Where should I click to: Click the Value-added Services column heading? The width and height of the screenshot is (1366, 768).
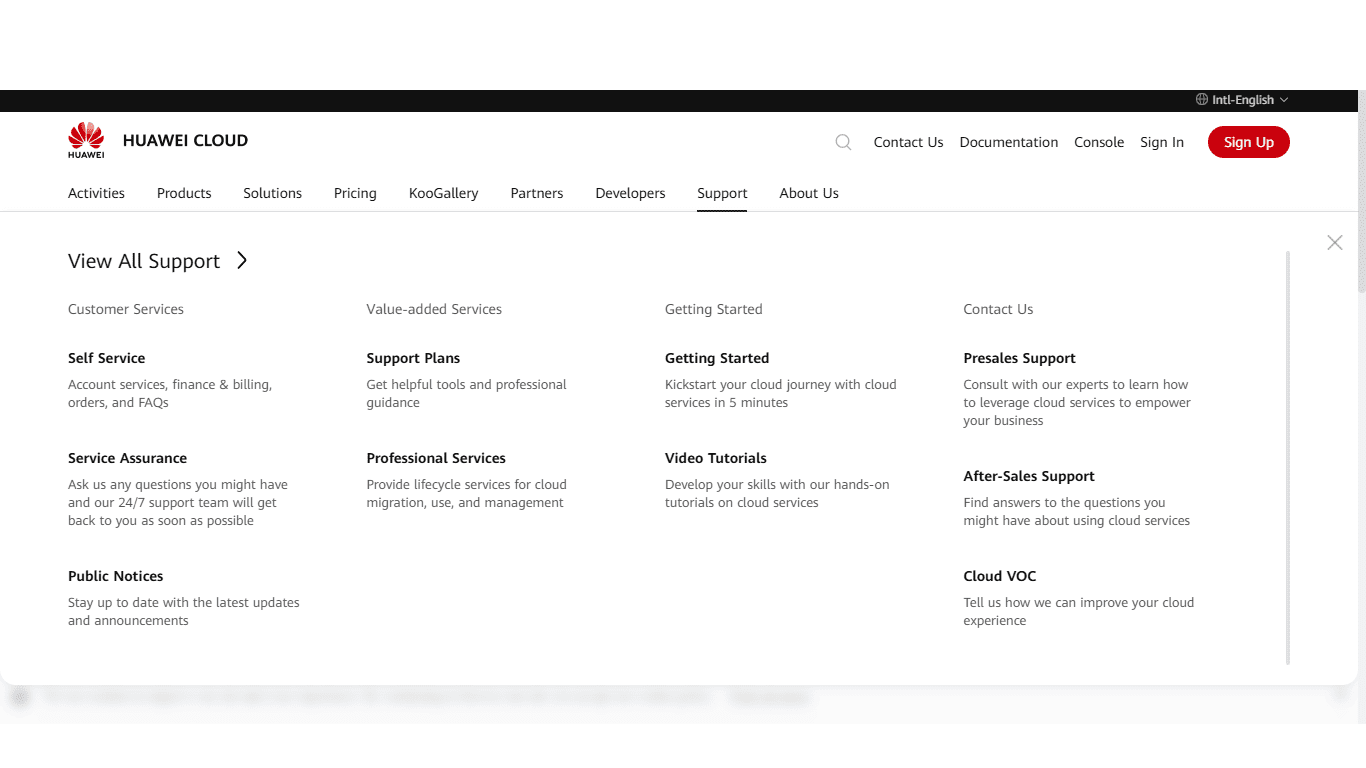[x=434, y=309]
